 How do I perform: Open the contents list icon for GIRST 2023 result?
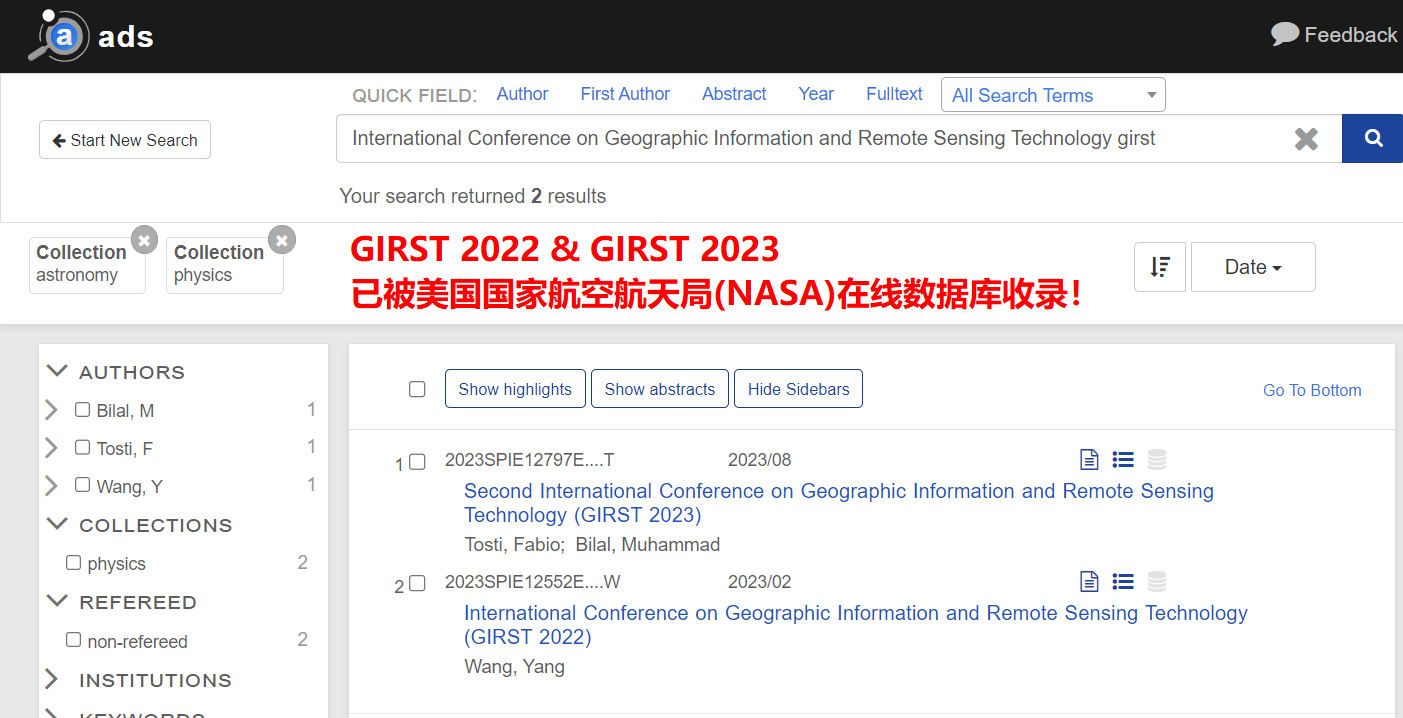(x=1123, y=460)
